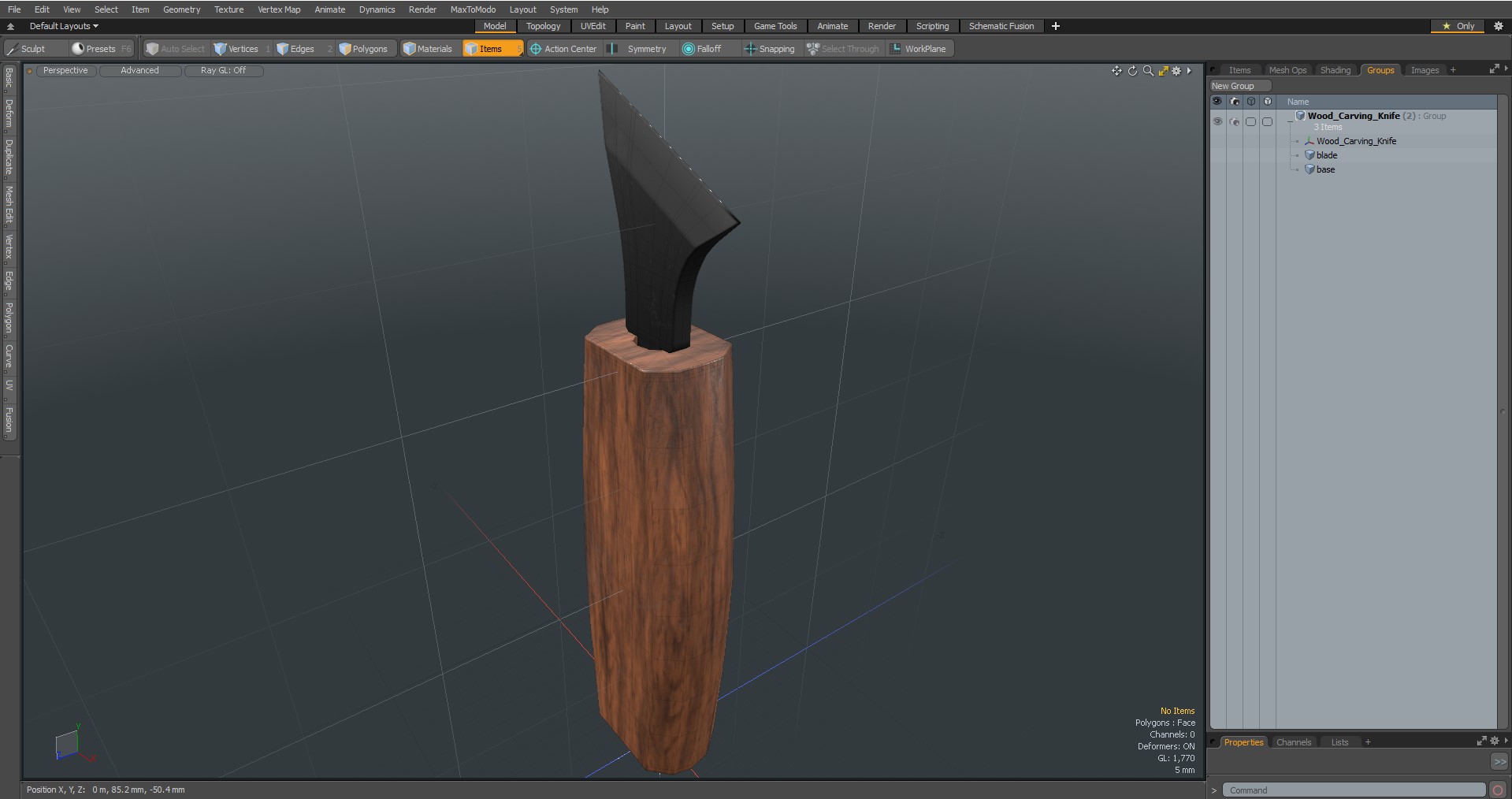Click the camera render column header icon
1512x799 pixels.
click(x=1235, y=102)
